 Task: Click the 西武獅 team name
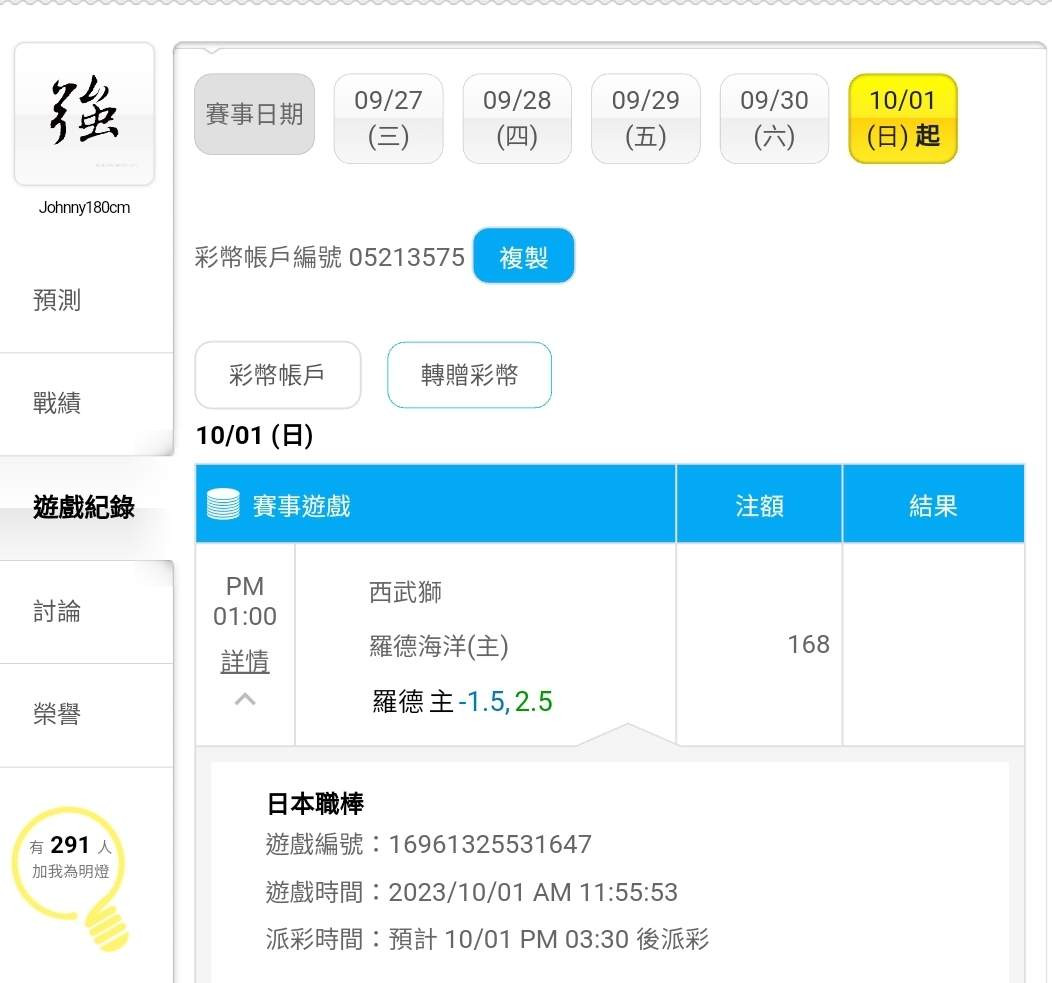coord(405,592)
